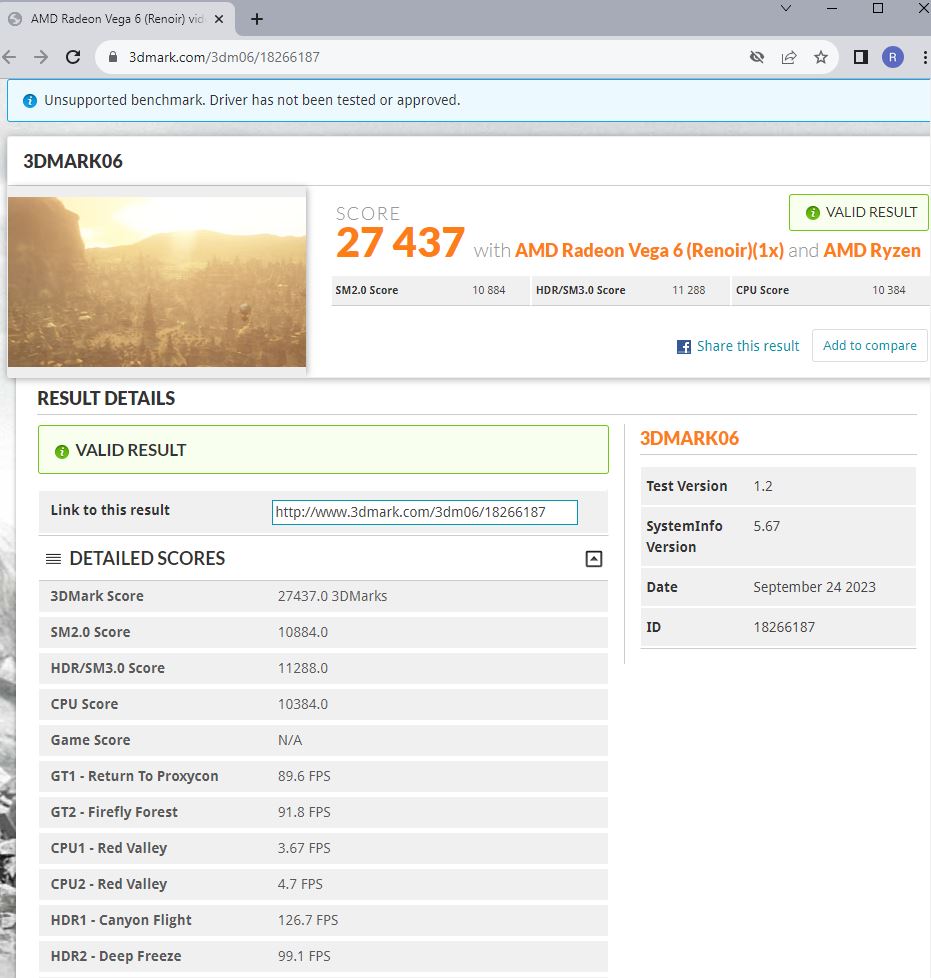View site information via the padlock icon
The width and height of the screenshot is (931, 978).
113,57
